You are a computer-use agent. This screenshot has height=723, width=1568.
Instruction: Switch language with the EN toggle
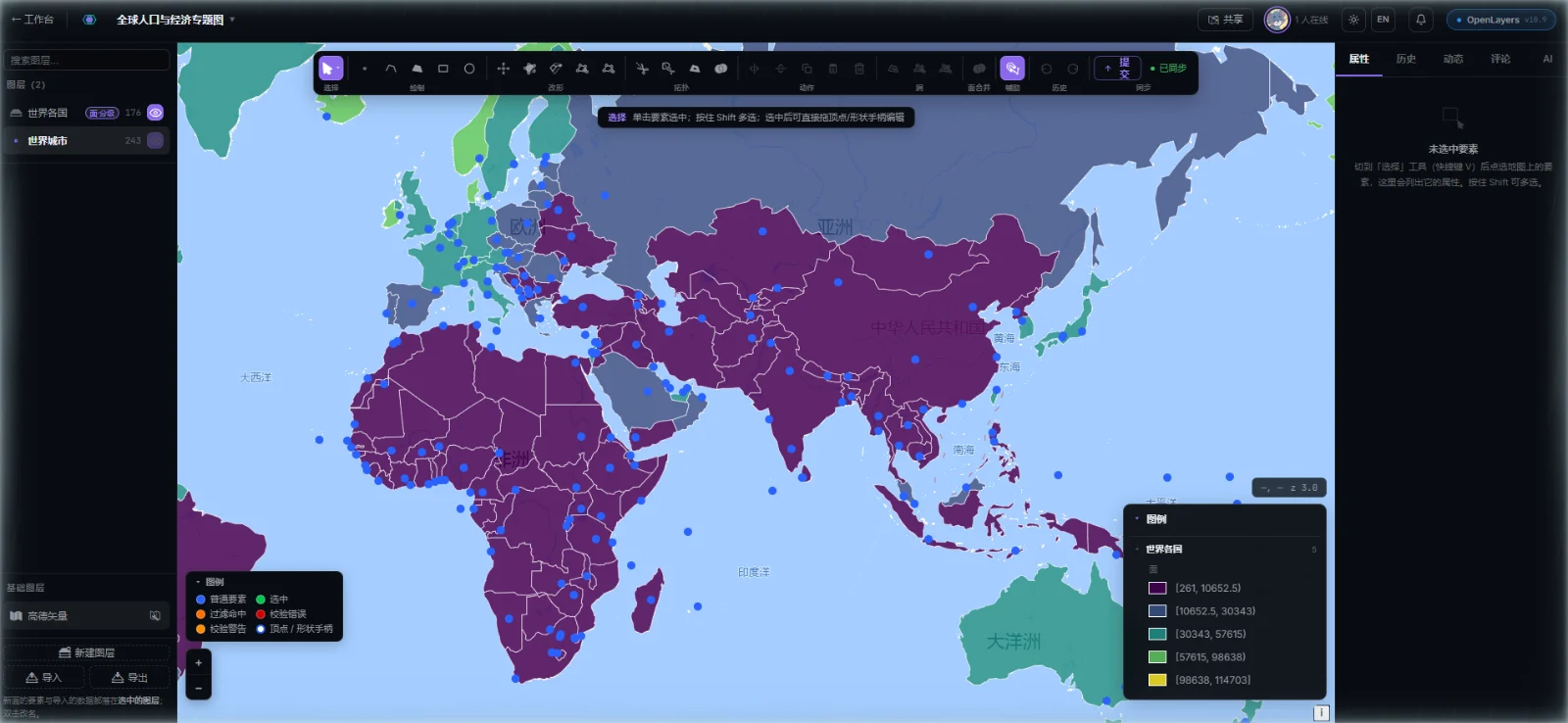tap(1383, 20)
